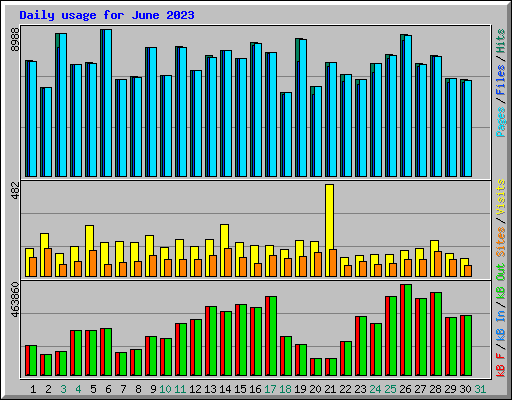Click the green kB bar for day 17
The image size is (512, 400).
273,336
